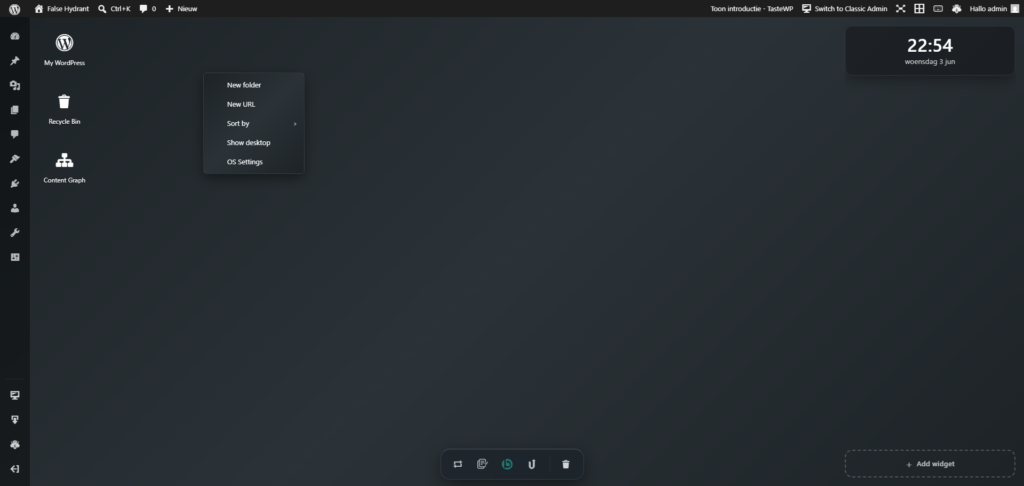Click the green circular b icon in dock

click(507, 464)
